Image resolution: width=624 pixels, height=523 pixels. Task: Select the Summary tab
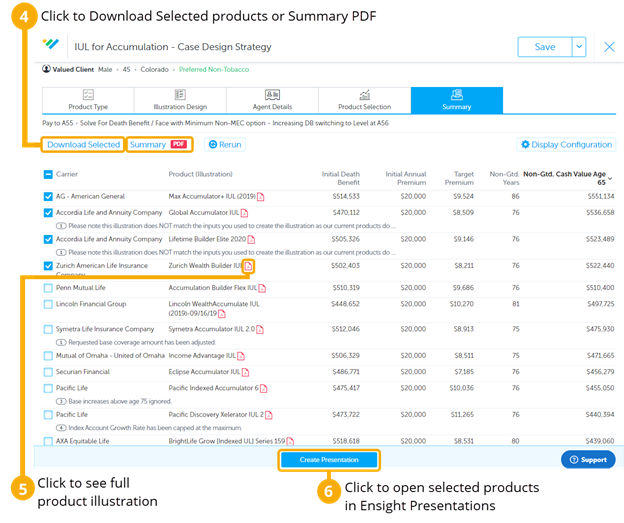[x=457, y=100]
